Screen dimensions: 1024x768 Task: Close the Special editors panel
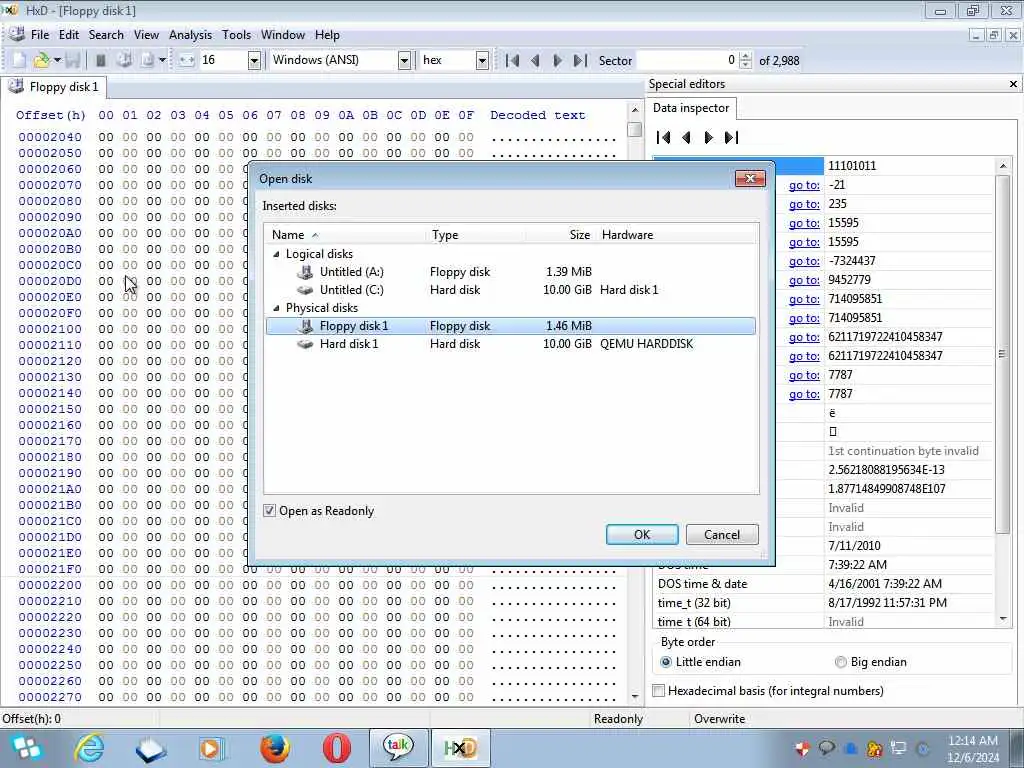[1013, 84]
